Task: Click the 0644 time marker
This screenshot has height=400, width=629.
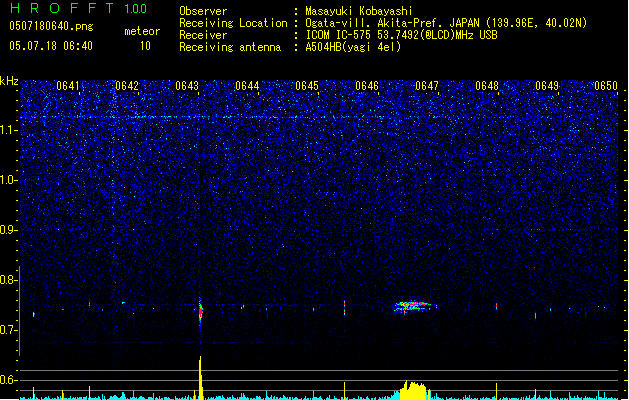Action: (x=247, y=86)
